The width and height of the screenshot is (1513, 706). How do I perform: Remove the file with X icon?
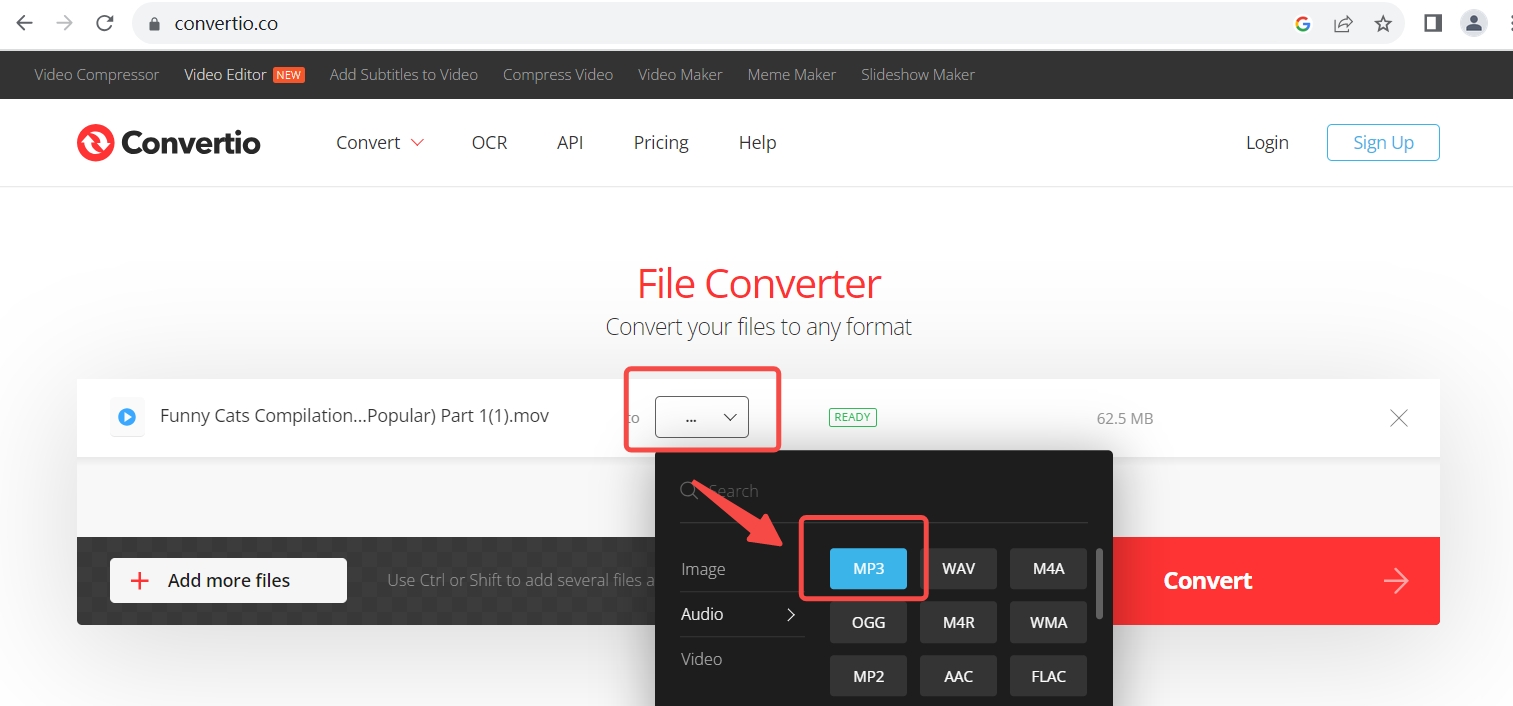pyautogui.click(x=1399, y=418)
